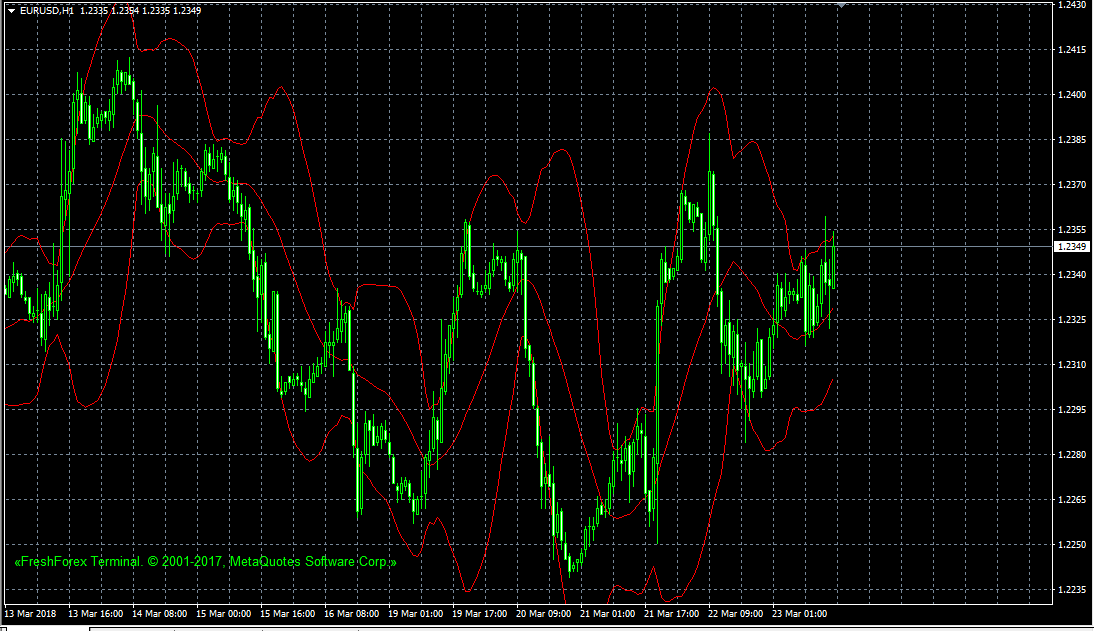Click the last green candle on chart
Screen dimensions: 1094x631
pyautogui.click(x=834, y=266)
